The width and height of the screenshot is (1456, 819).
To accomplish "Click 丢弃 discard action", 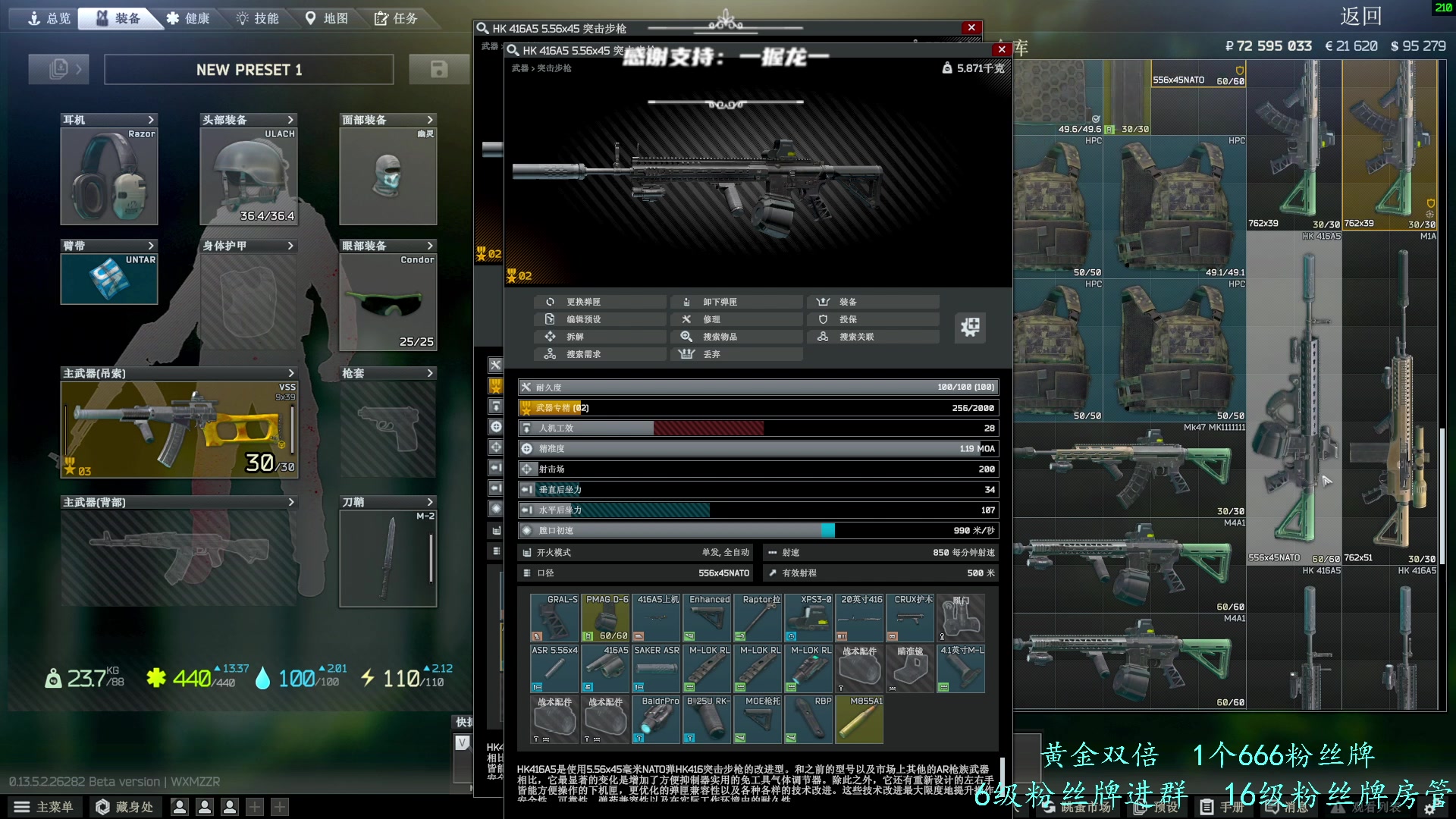I will [x=736, y=354].
